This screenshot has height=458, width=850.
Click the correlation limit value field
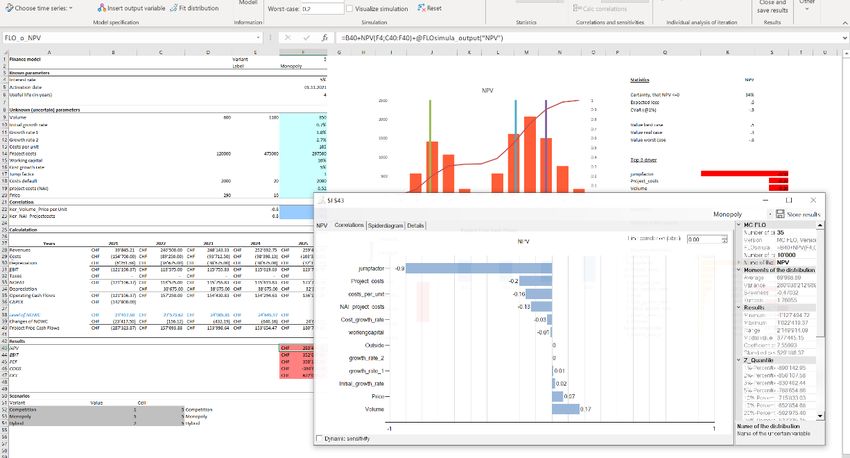tap(703, 239)
